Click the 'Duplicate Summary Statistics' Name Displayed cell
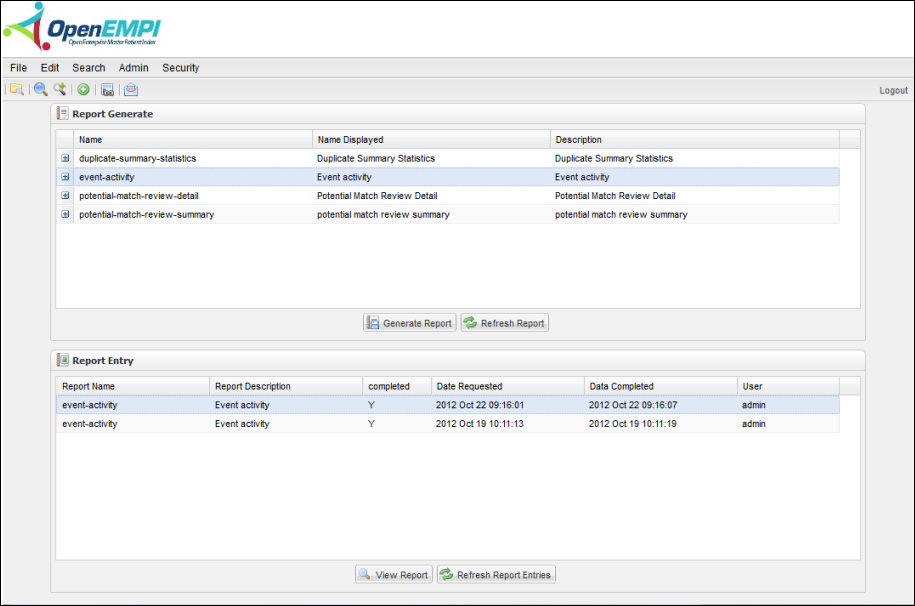Screen dimensions: 915x606 (x=376, y=158)
